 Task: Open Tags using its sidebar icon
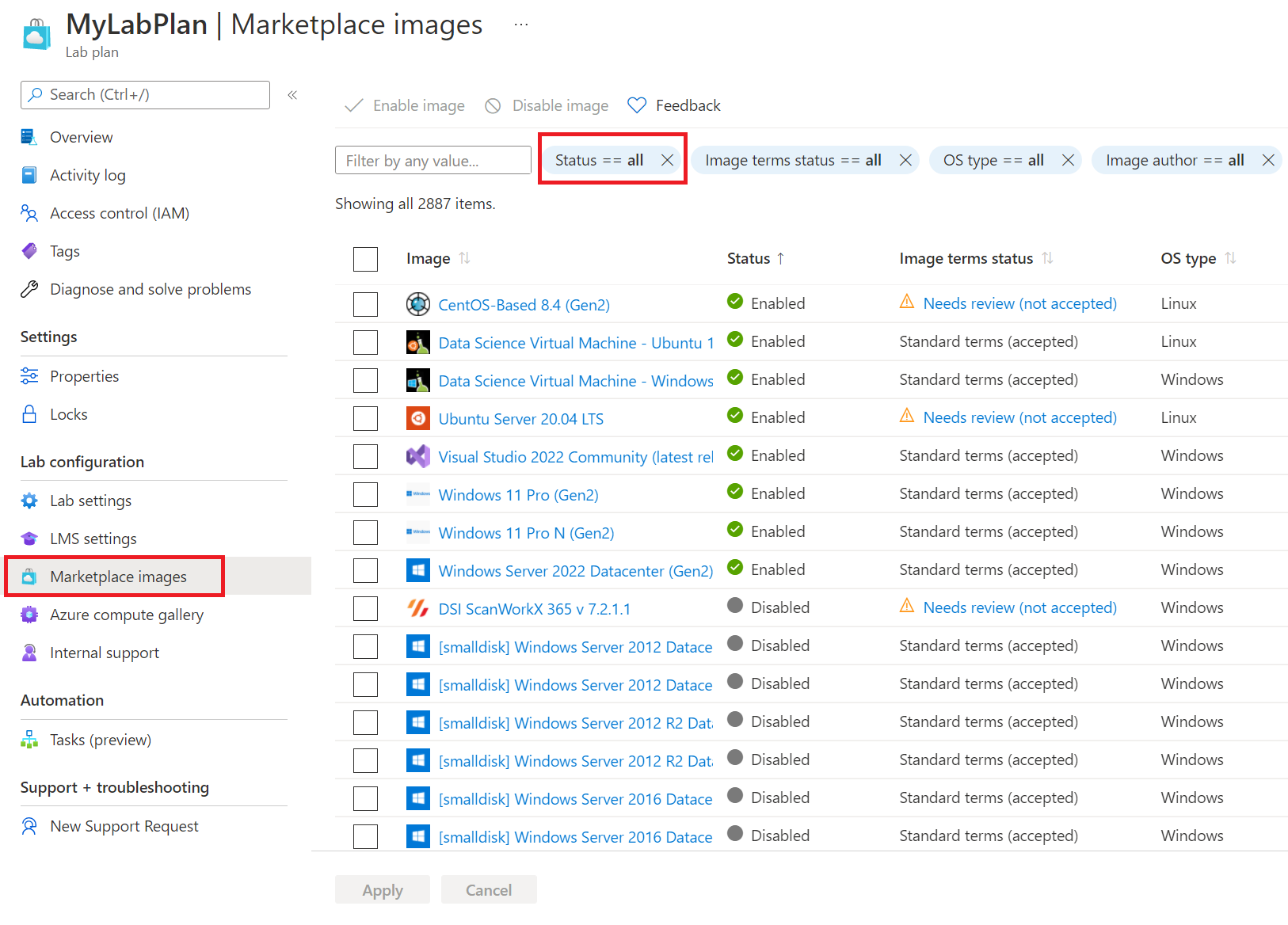pos(29,250)
